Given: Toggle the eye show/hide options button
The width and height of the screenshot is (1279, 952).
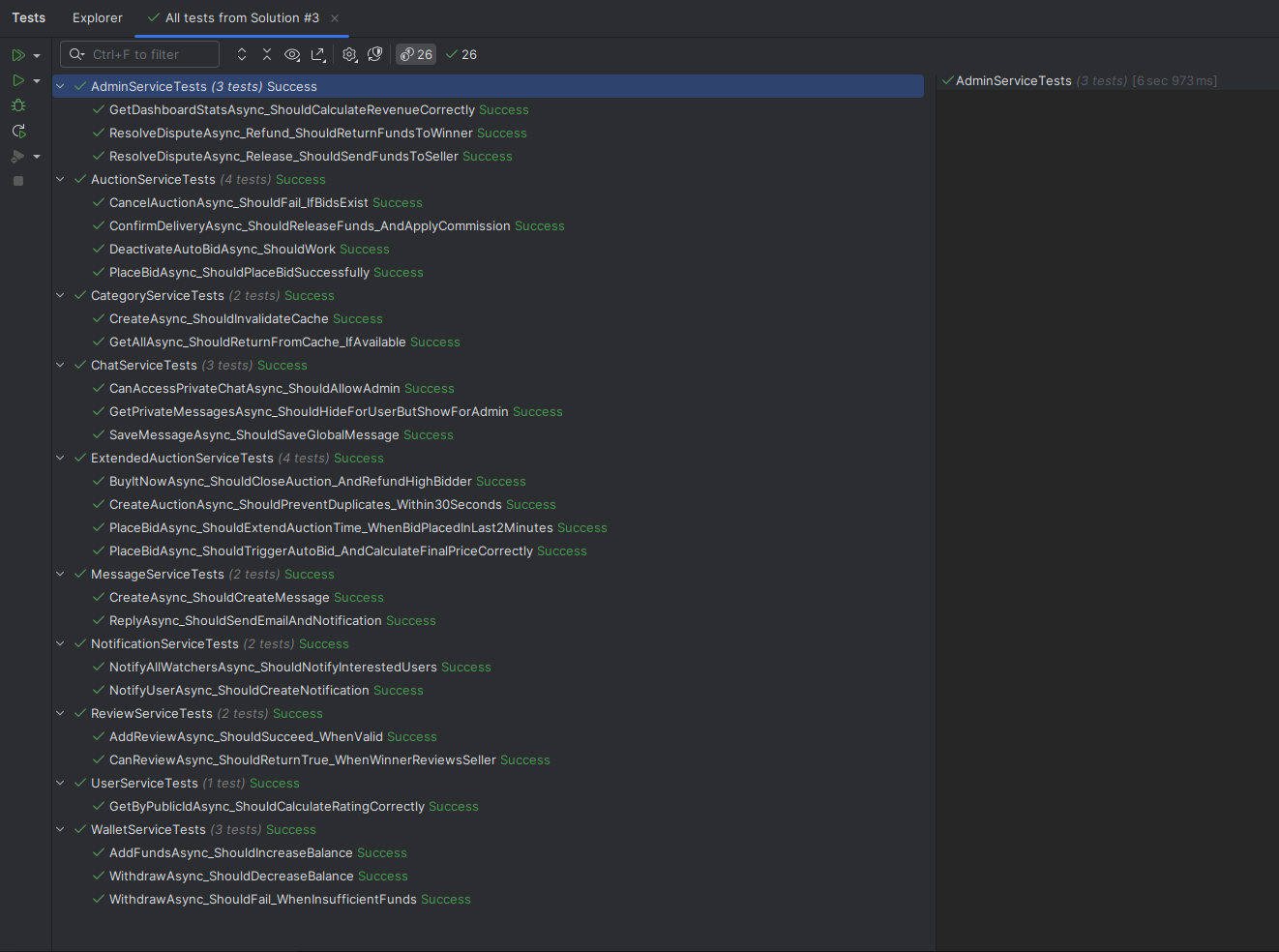Looking at the screenshot, I should 292,54.
